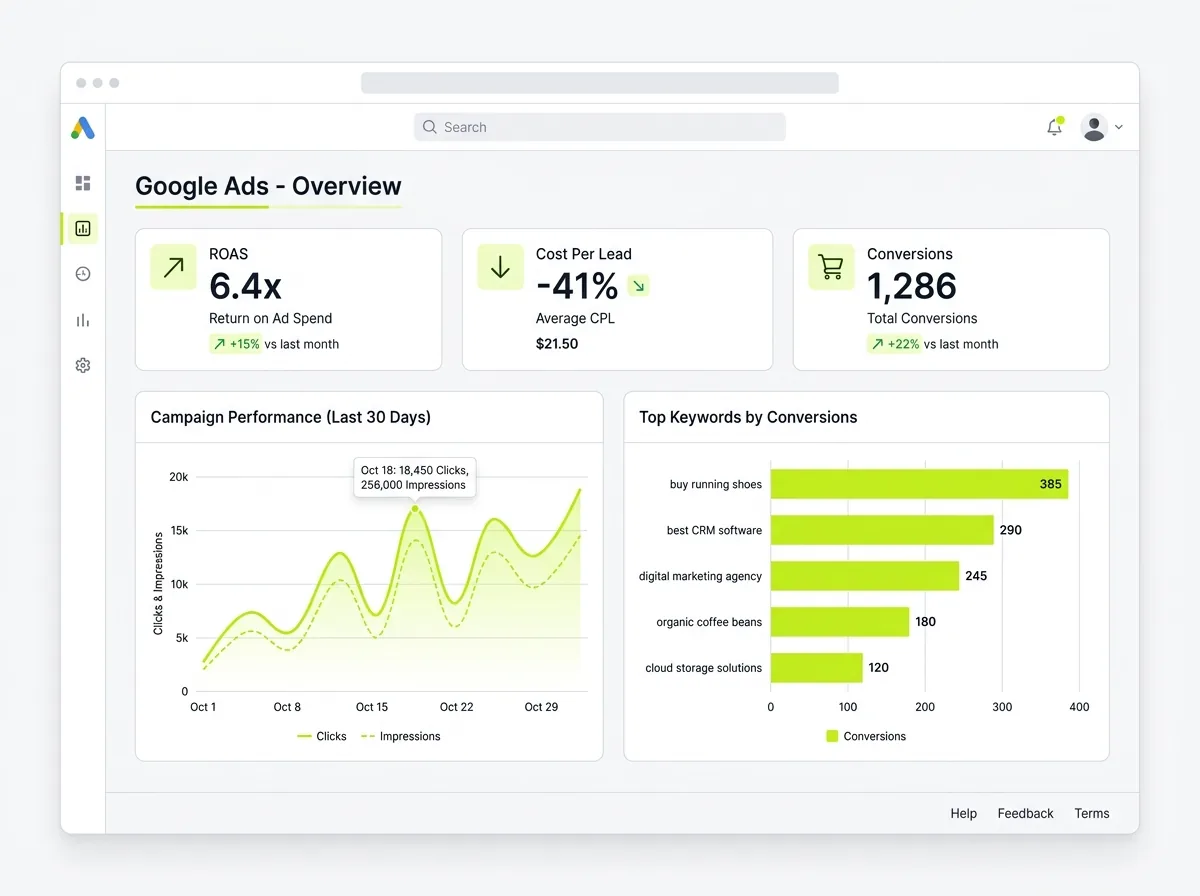Click the browser address bar
1200x896 pixels.
pyautogui.click(x=600, y=83)
